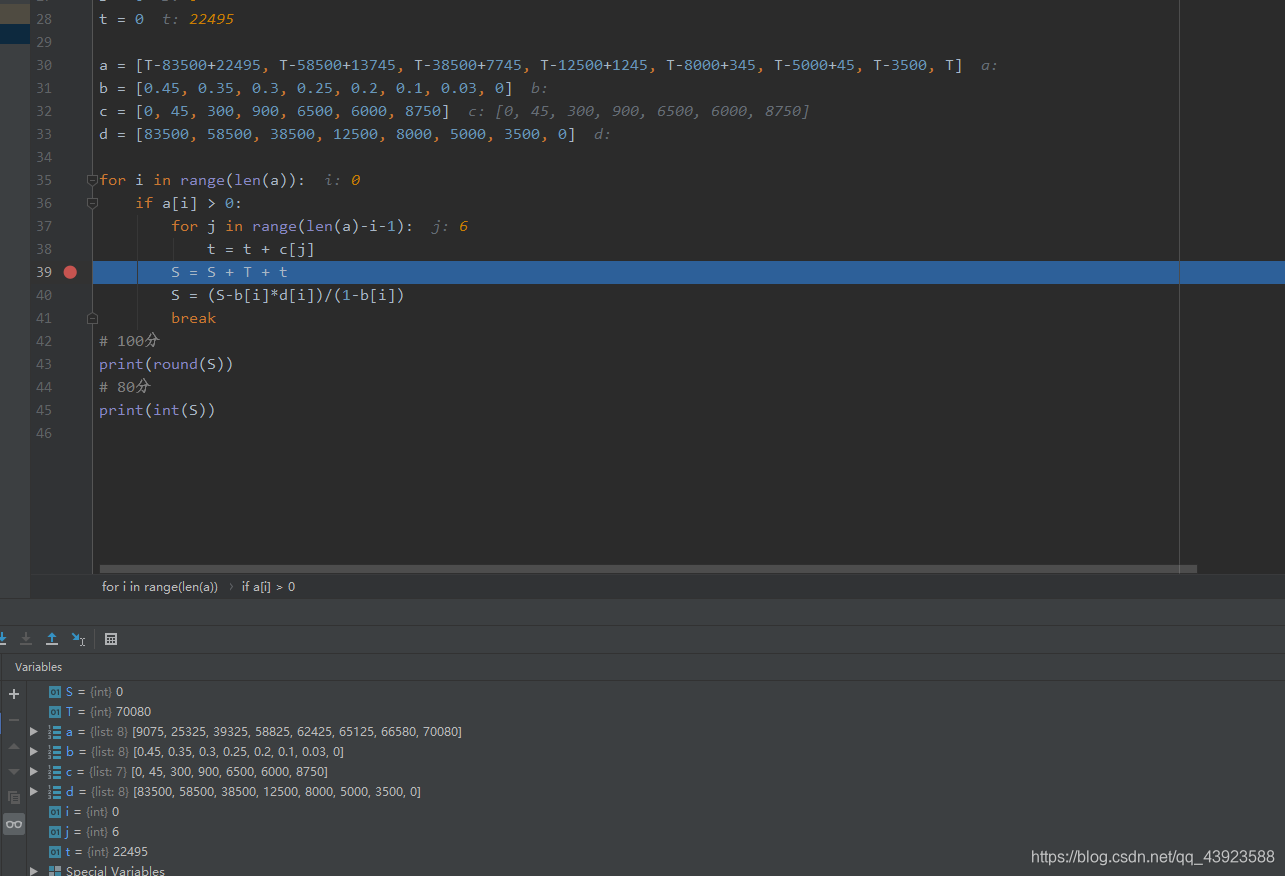Screen dimensions: 1285x876
Task: Click list d assignment on line 33
Action: 337,134
